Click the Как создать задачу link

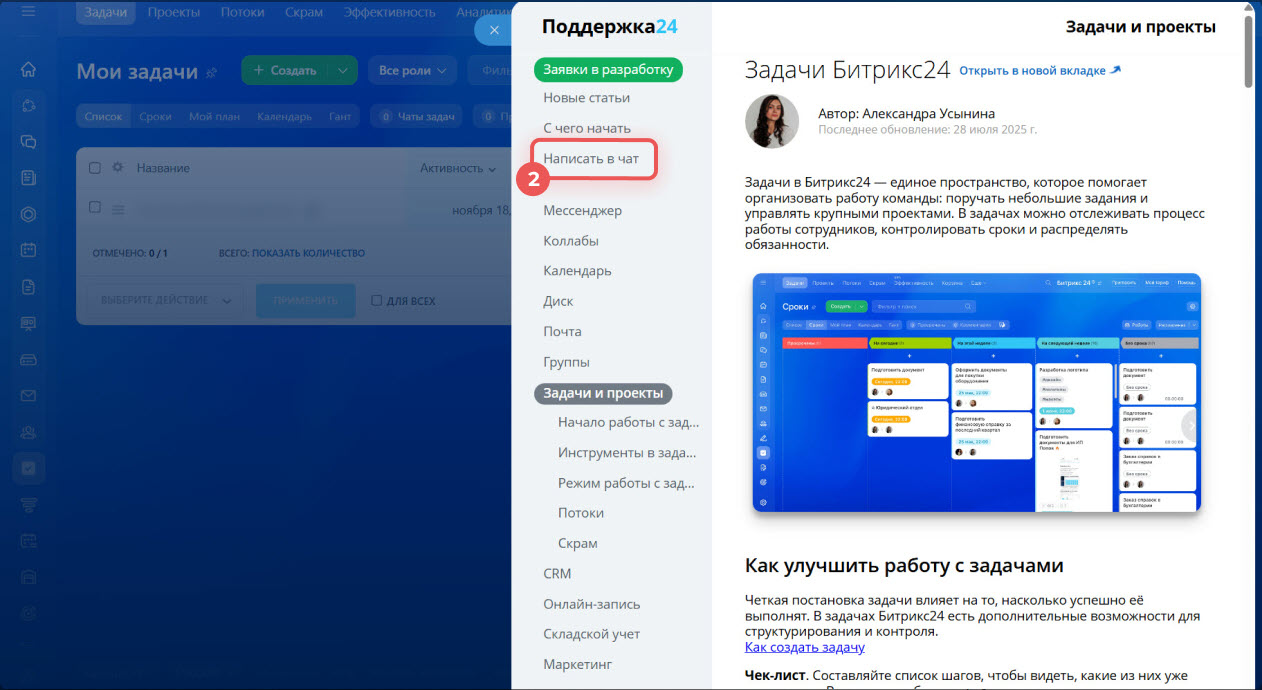click(x=804, y=647)
